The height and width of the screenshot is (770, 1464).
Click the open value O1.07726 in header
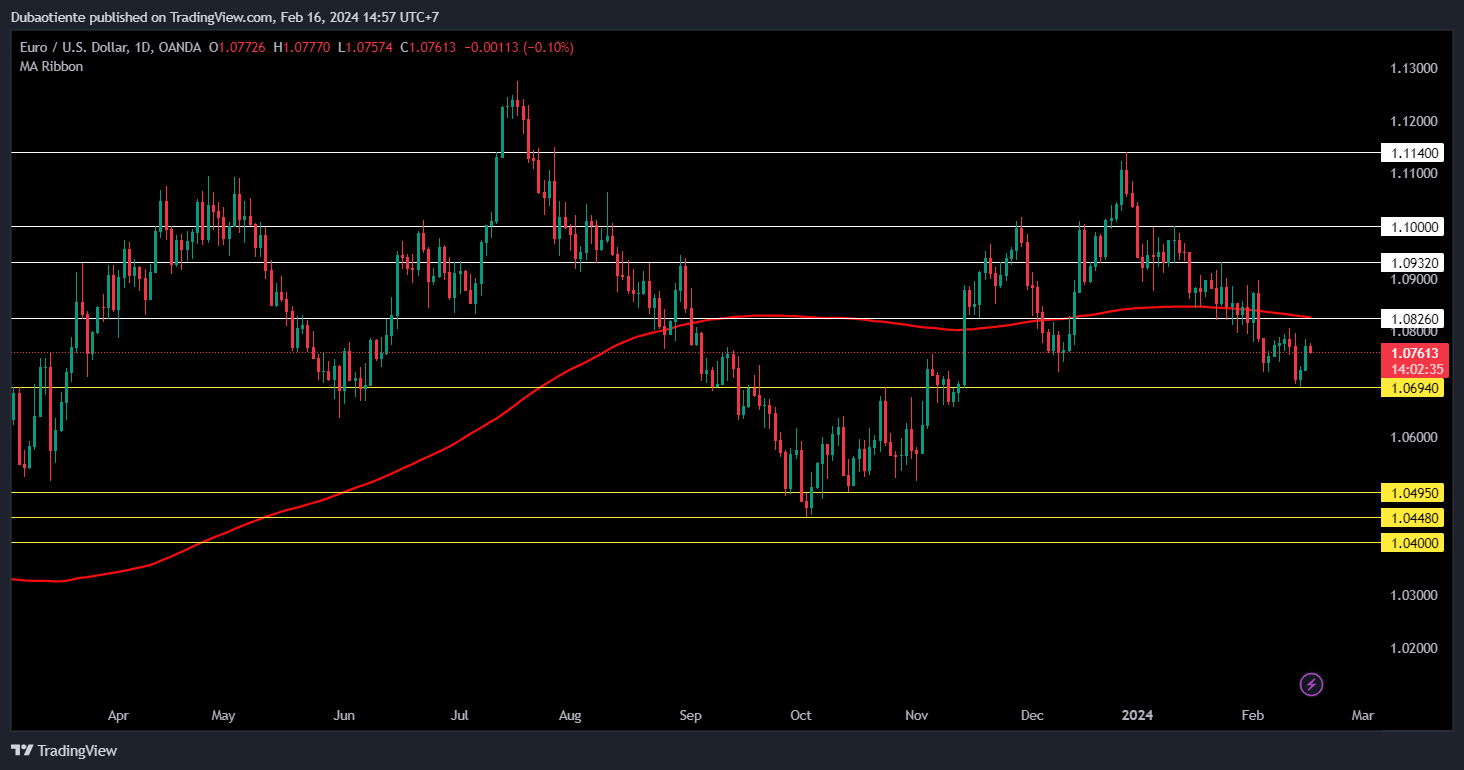237,47
